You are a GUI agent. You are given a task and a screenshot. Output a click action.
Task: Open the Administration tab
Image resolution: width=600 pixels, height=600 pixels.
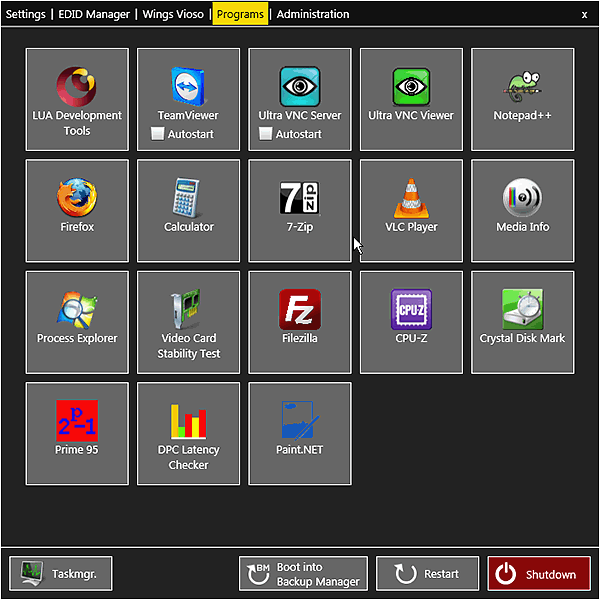[x=313, y=14]
